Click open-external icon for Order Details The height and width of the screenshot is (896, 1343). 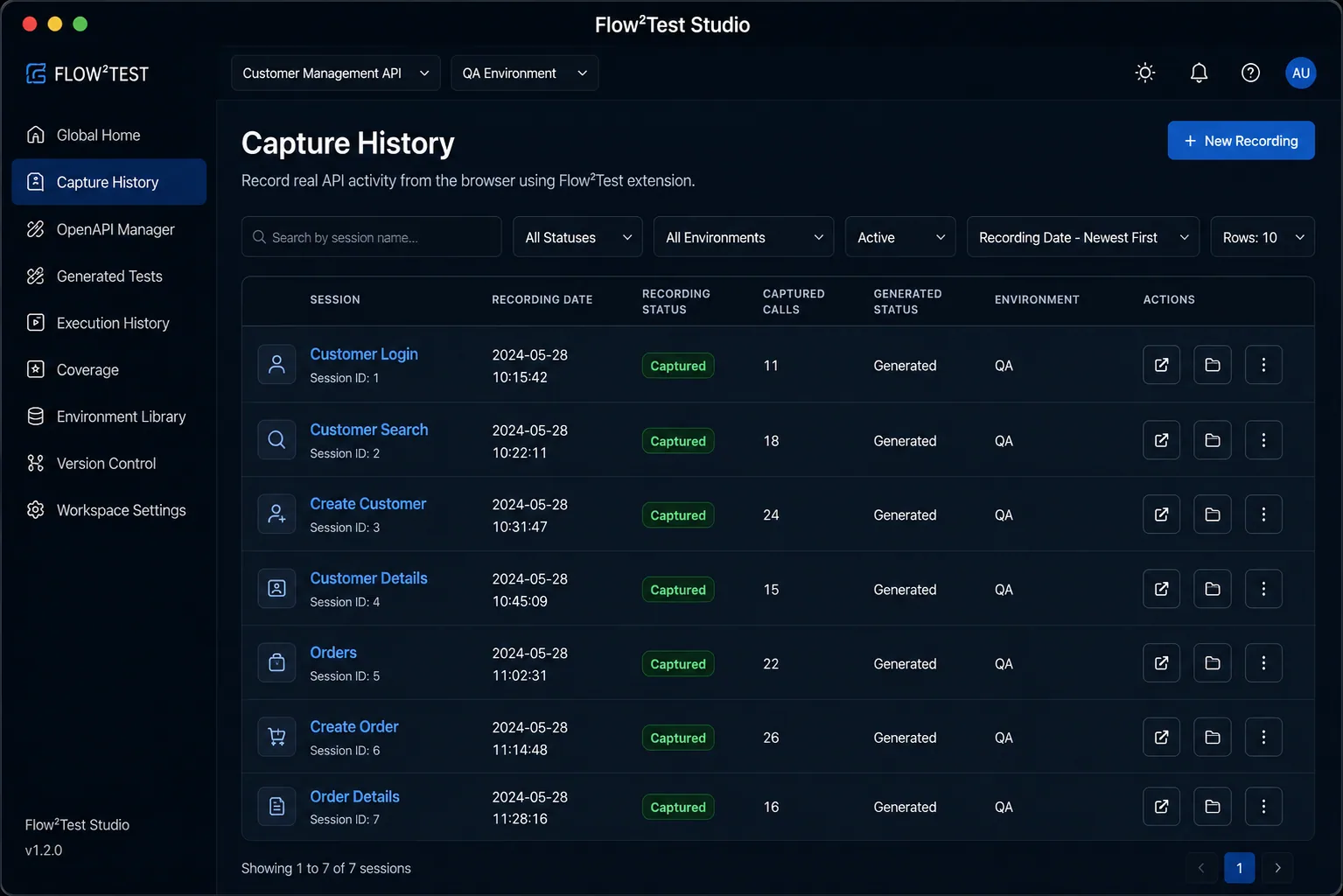point(1161,807)
